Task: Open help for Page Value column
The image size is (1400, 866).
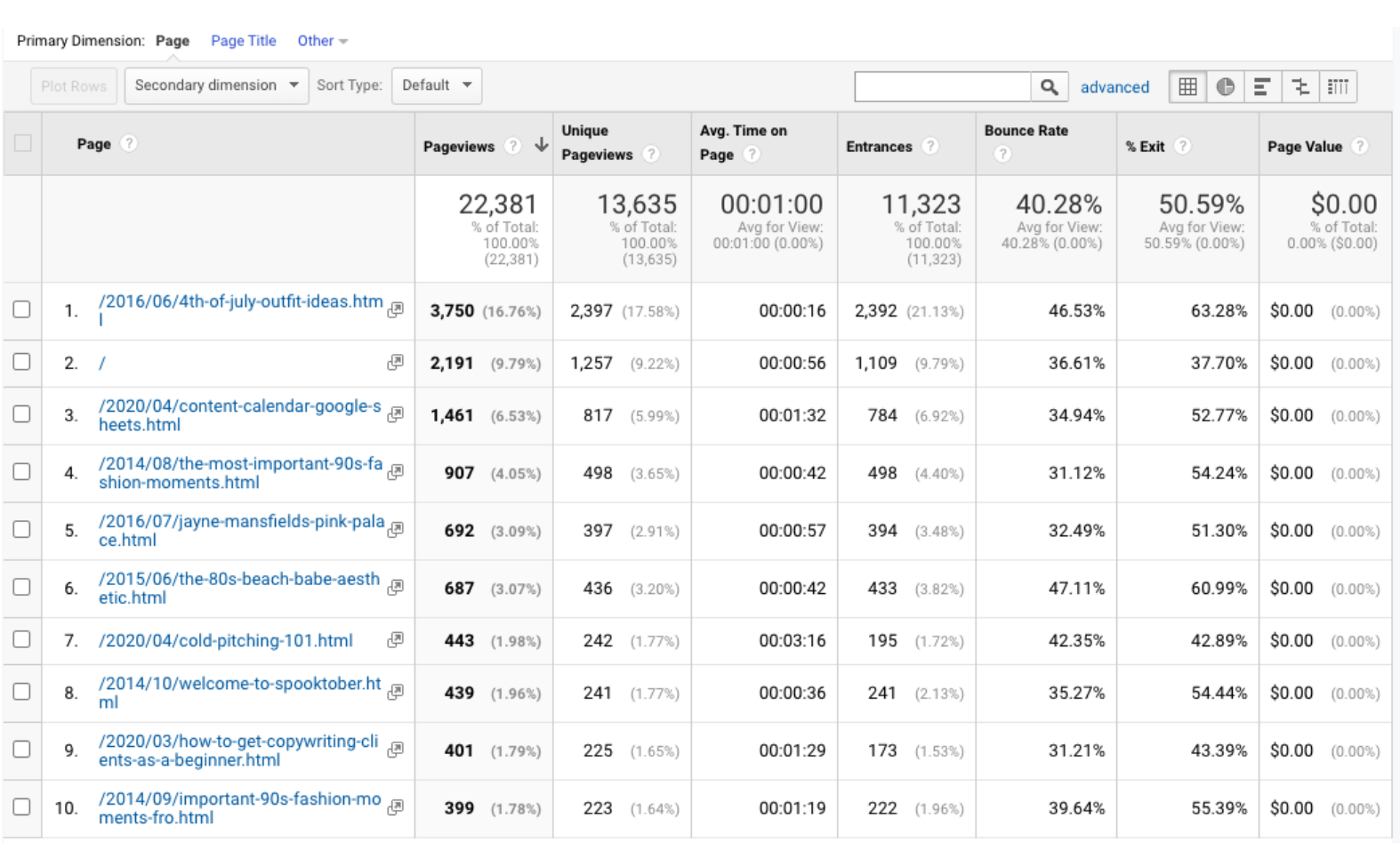Action: (x=1360, y=146)
